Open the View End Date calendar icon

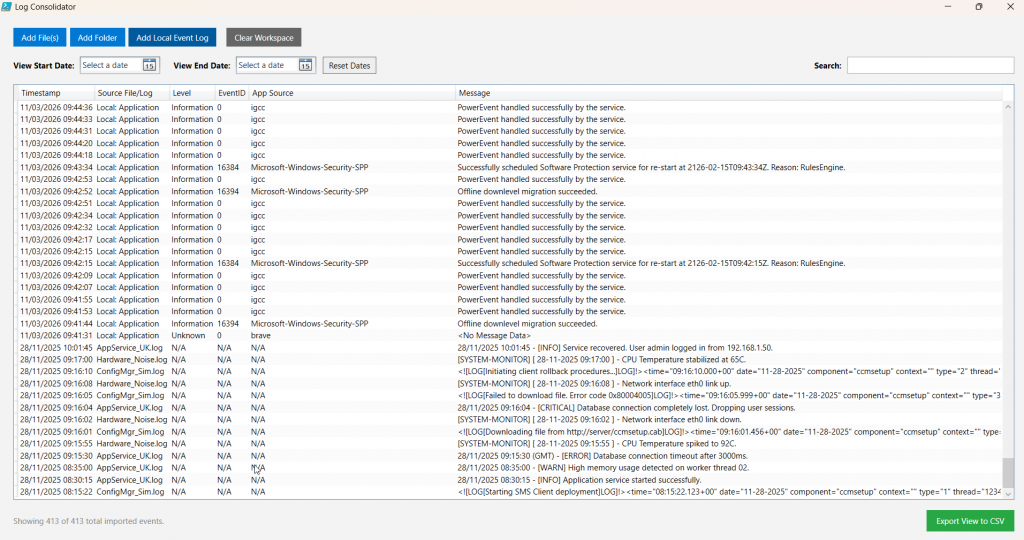tap(305, 66)
